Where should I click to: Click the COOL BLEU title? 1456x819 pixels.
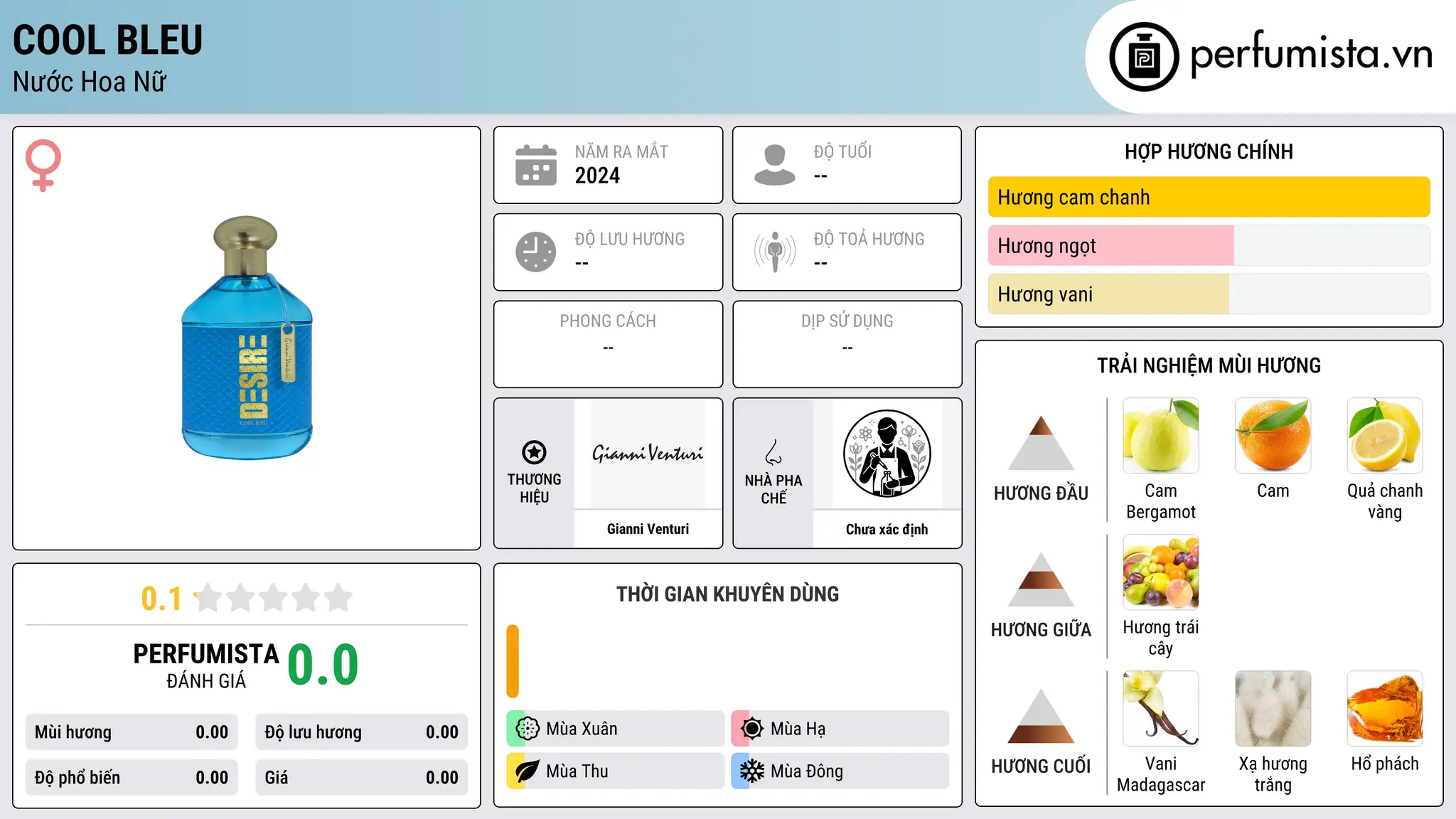coord(108,40)
